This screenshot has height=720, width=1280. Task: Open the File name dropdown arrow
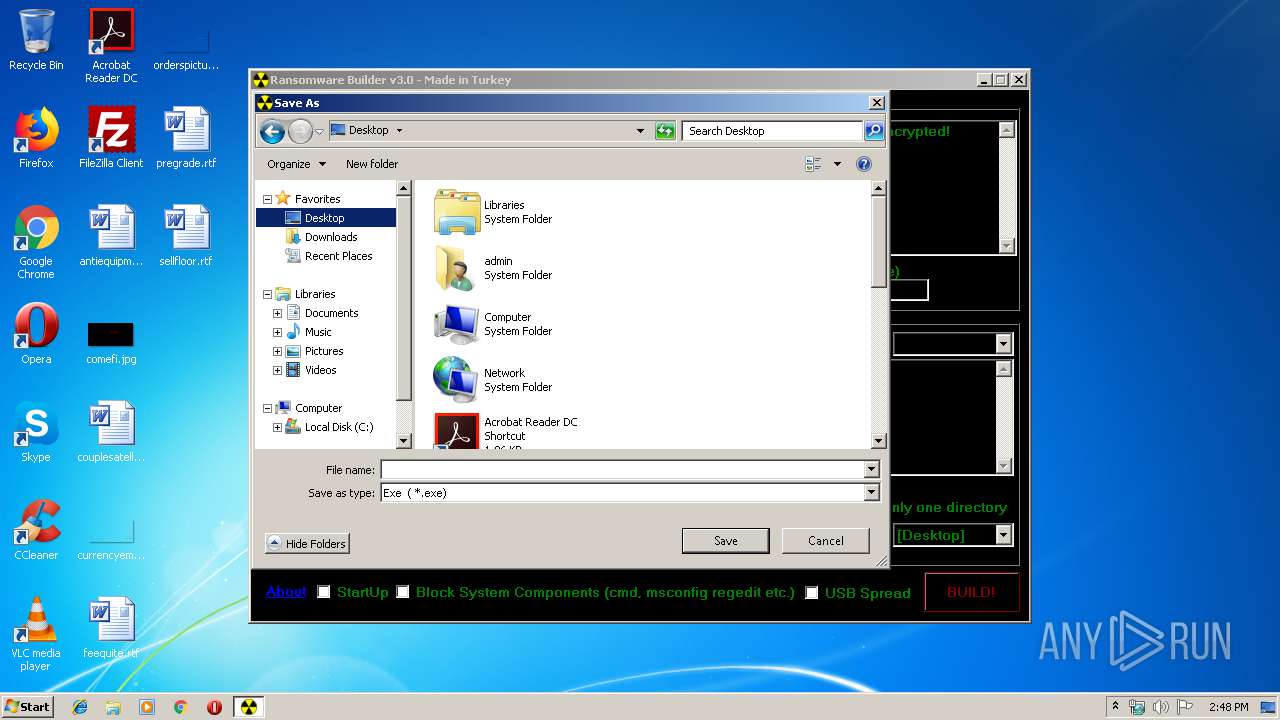click(871, 470)
